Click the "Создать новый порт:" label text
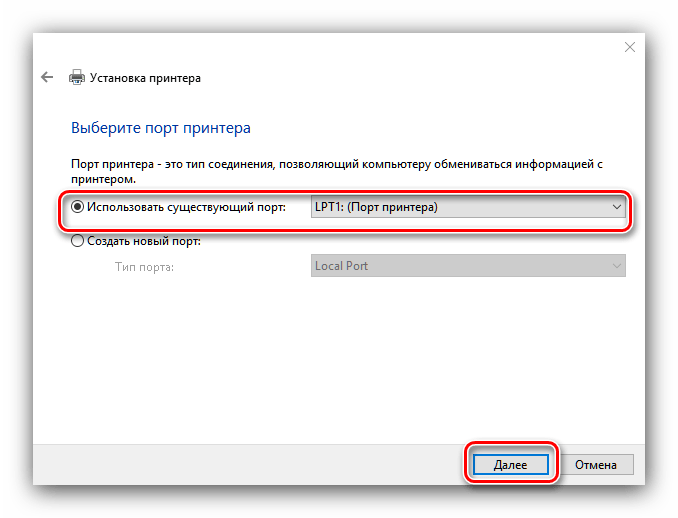The image size is (678, 518). pyautogui.click(x=144, y=241)
